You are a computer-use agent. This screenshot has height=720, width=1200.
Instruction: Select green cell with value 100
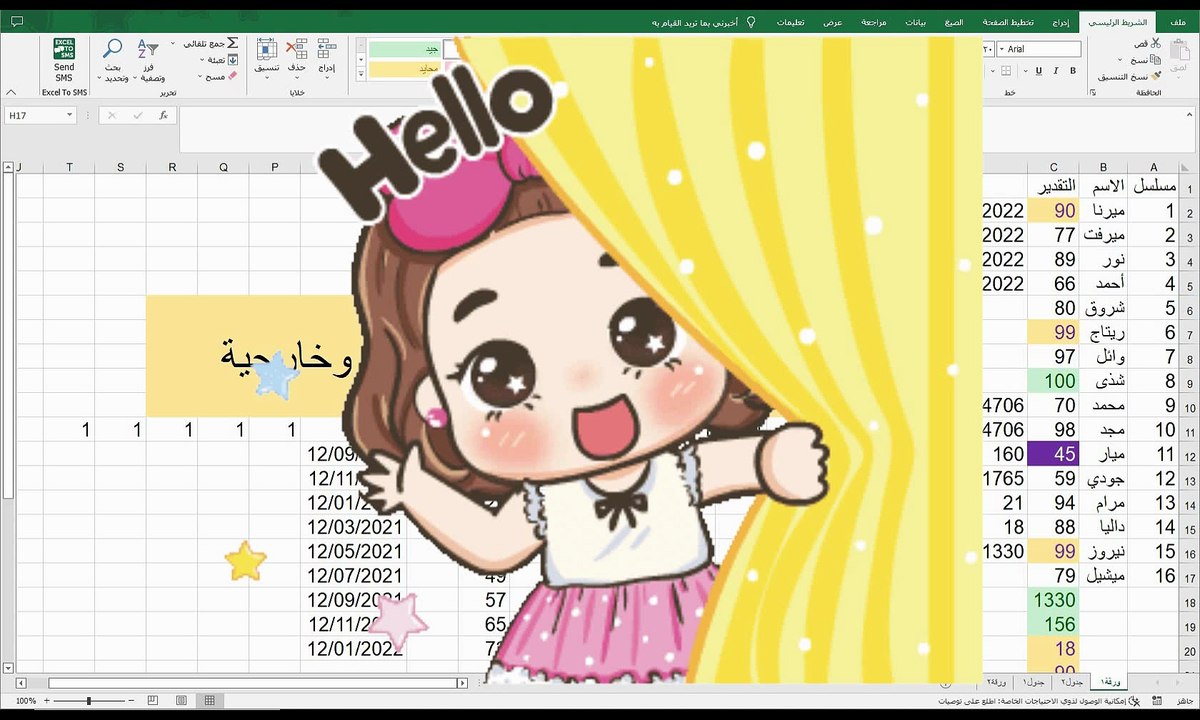tap(1053, 381)
